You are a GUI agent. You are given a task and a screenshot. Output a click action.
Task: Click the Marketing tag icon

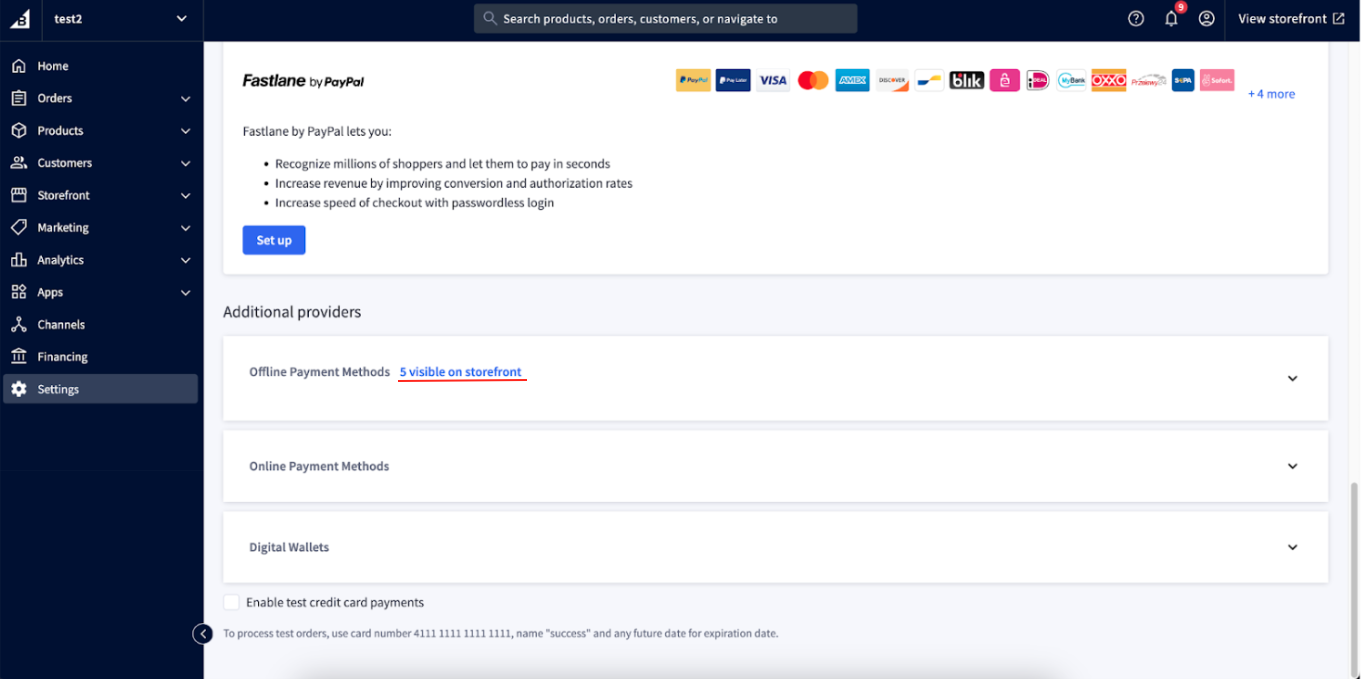[x=19, y=228]
